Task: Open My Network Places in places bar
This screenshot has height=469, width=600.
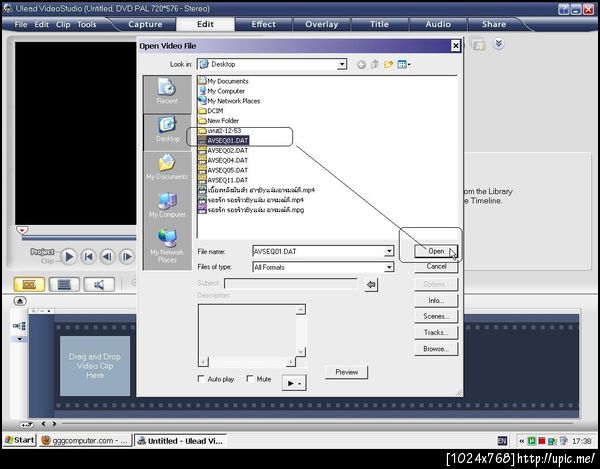Action: [x=167, y=246]
